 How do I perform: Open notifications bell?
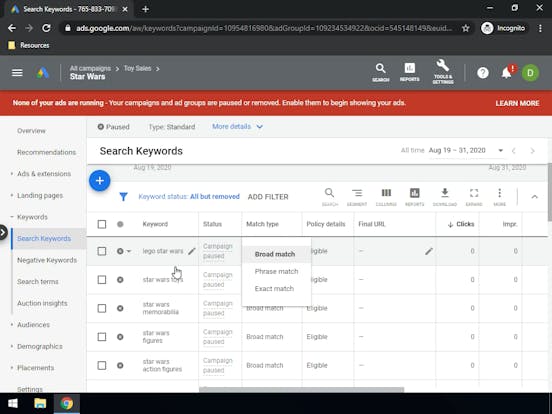(x=507, y=72)
